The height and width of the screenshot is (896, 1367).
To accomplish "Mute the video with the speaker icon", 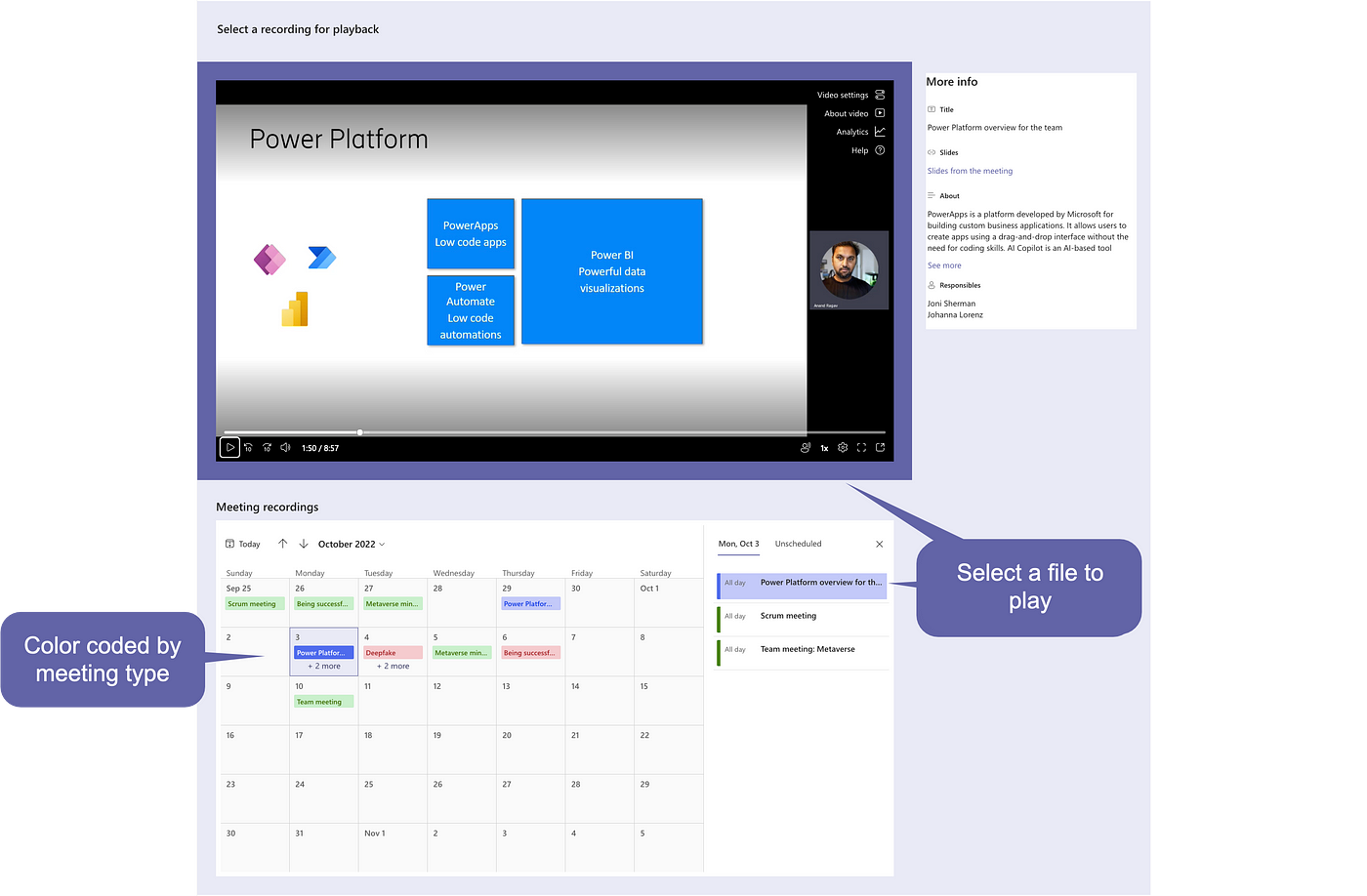I will (x=285, y=448).
